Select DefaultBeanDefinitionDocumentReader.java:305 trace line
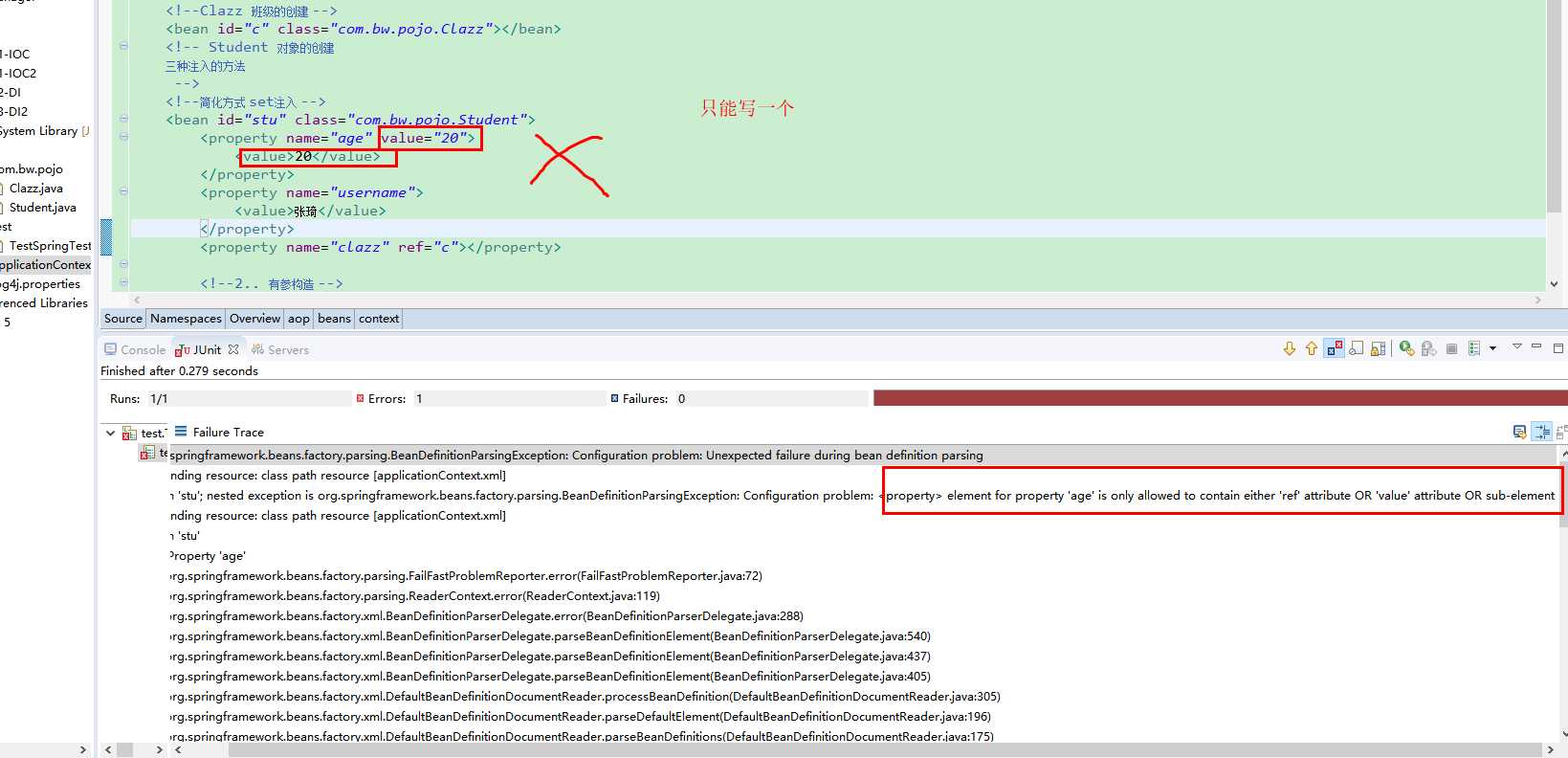 (585, 697)
